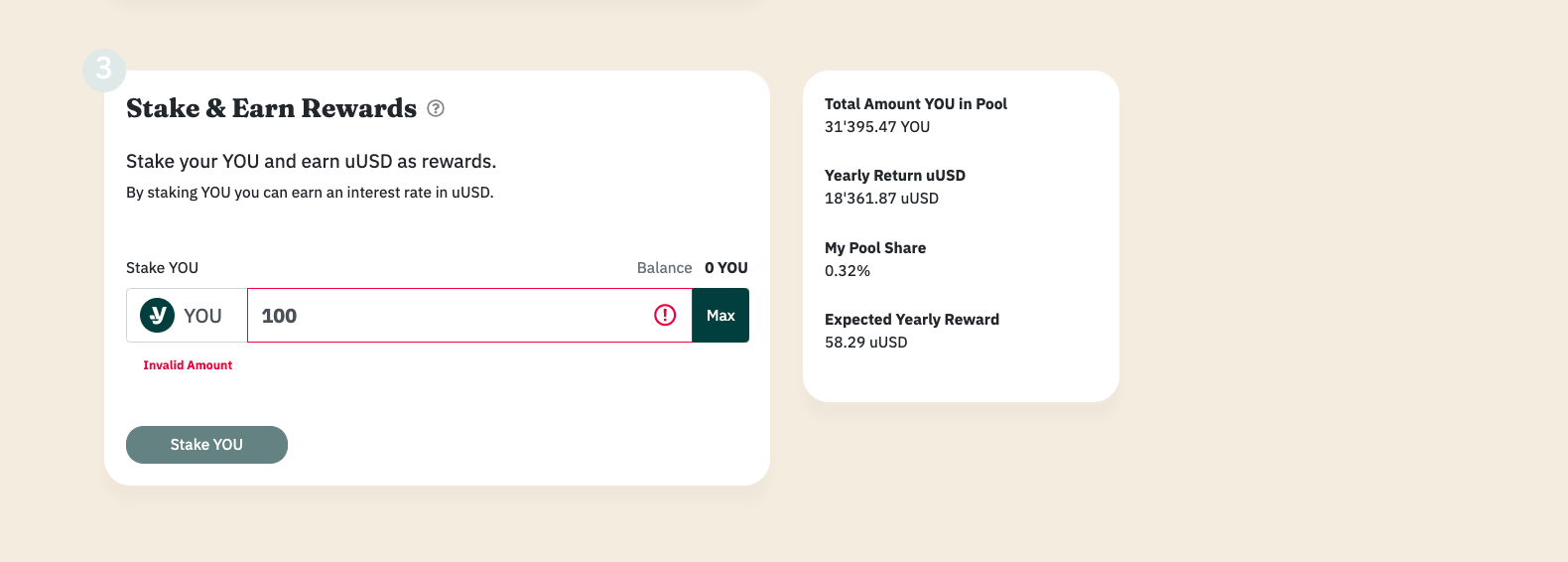Click the YOU token selector label
The image size is (1568, 562).
click(x=202, y=316)
